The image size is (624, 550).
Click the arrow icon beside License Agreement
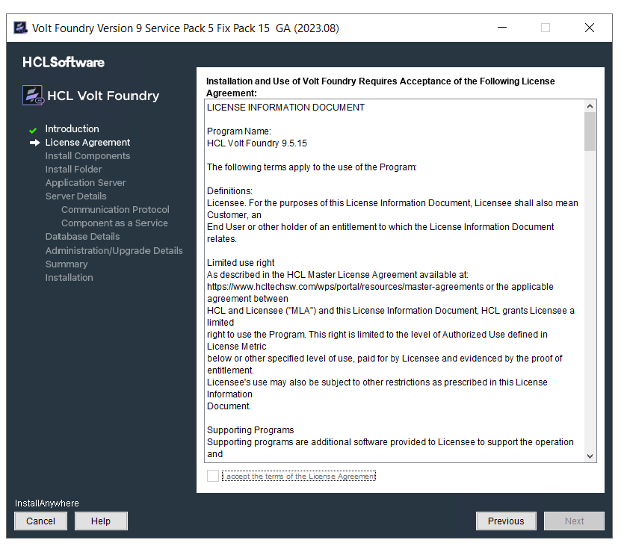tap(34, 143)
